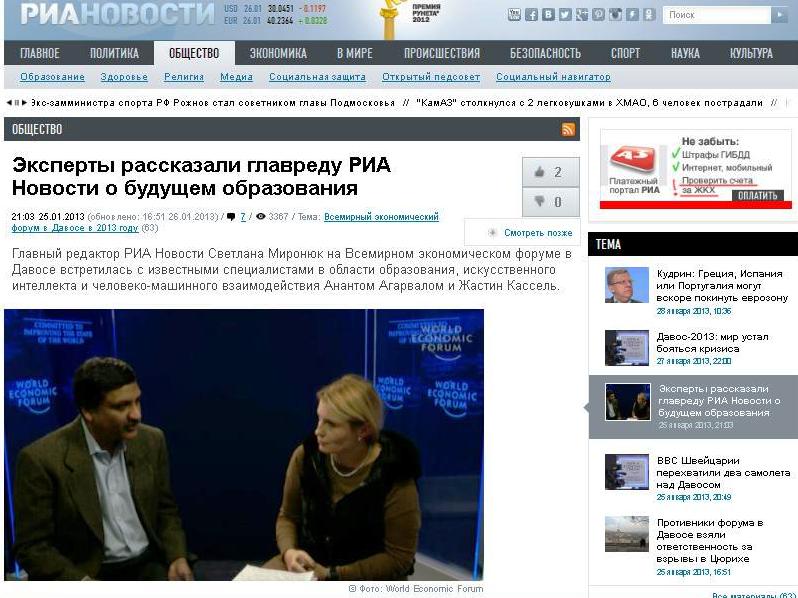Screen dimensions: 798x598
Task: Open the Pinterest icon in header
Action: (598, 14)
